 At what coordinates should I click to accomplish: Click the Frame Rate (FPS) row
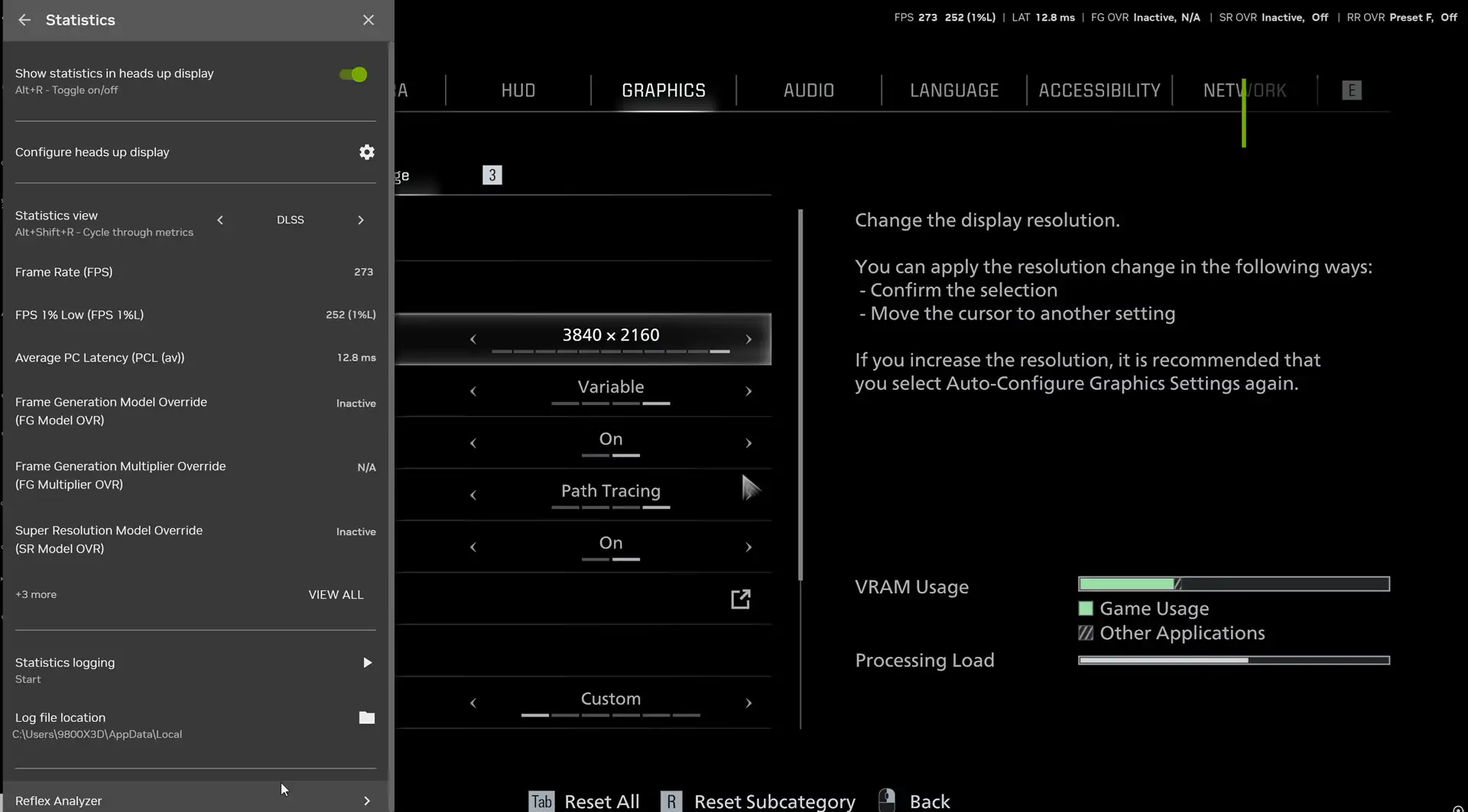[x=195, y=272]
